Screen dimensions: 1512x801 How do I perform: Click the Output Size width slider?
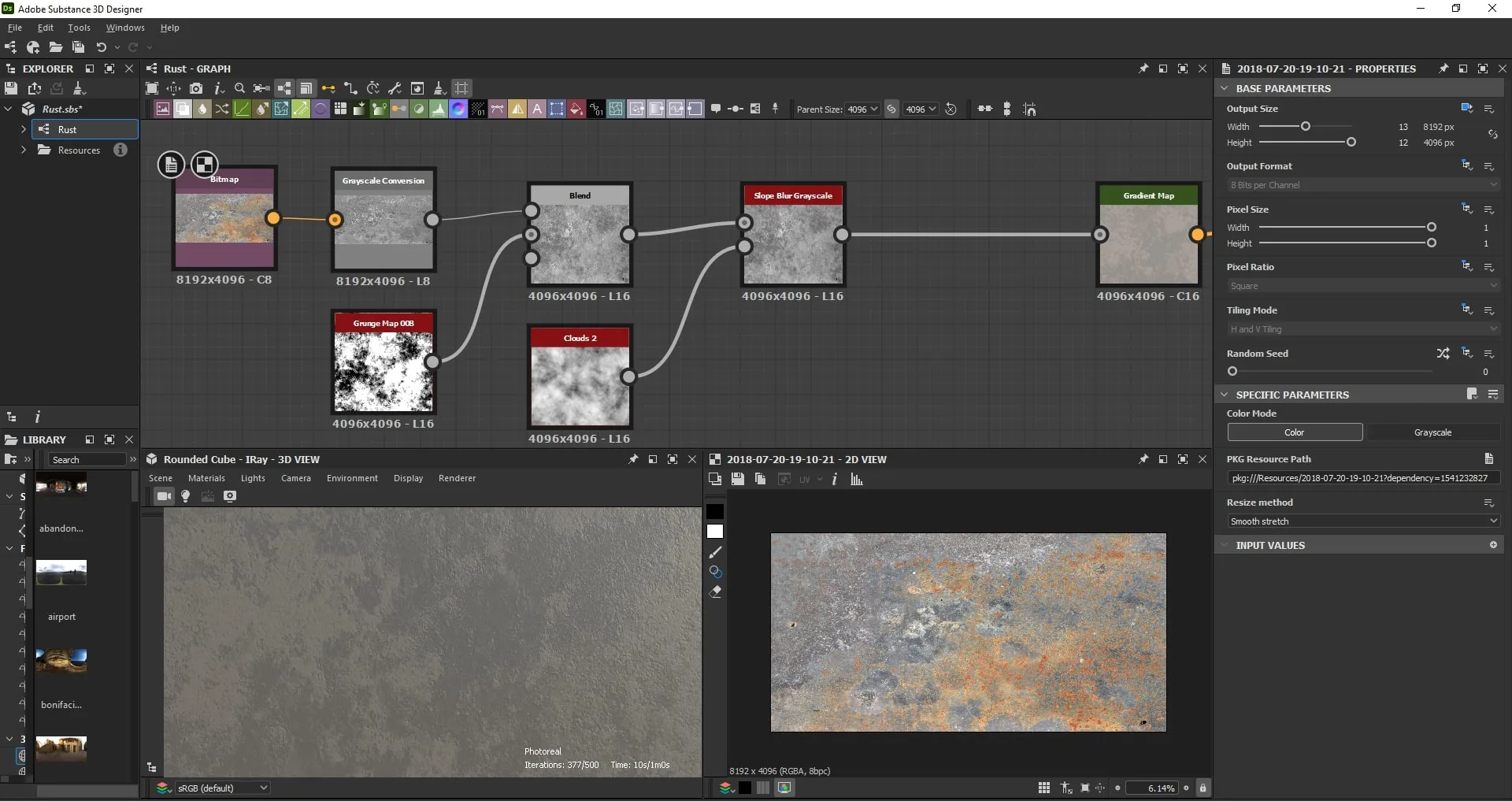point(1306,126)
